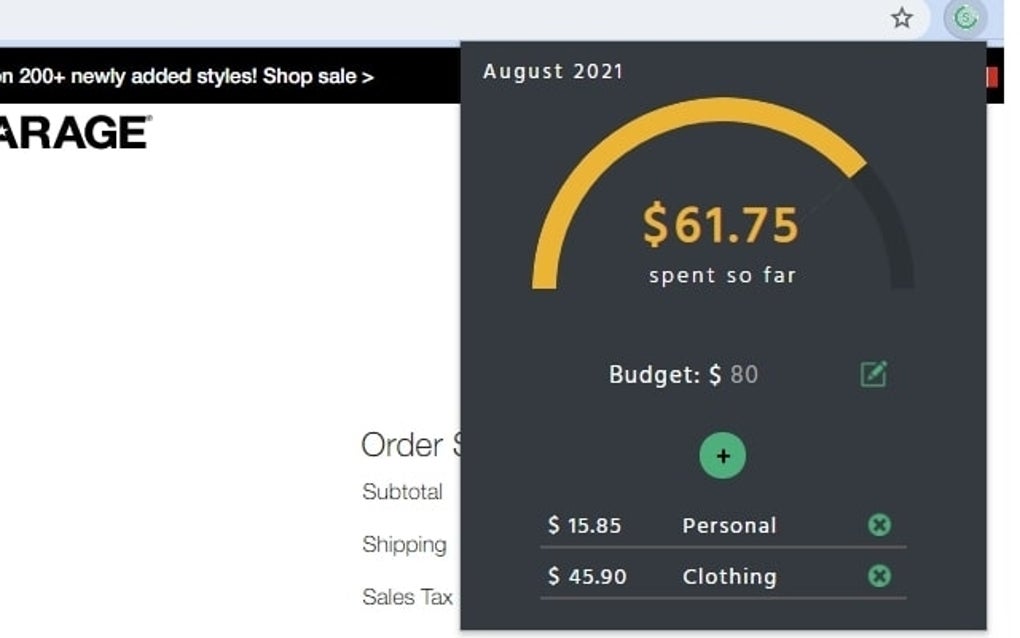1020x638 pixels.
Task: Click the $61.75 spent so far total
Action: coord(718,226)
